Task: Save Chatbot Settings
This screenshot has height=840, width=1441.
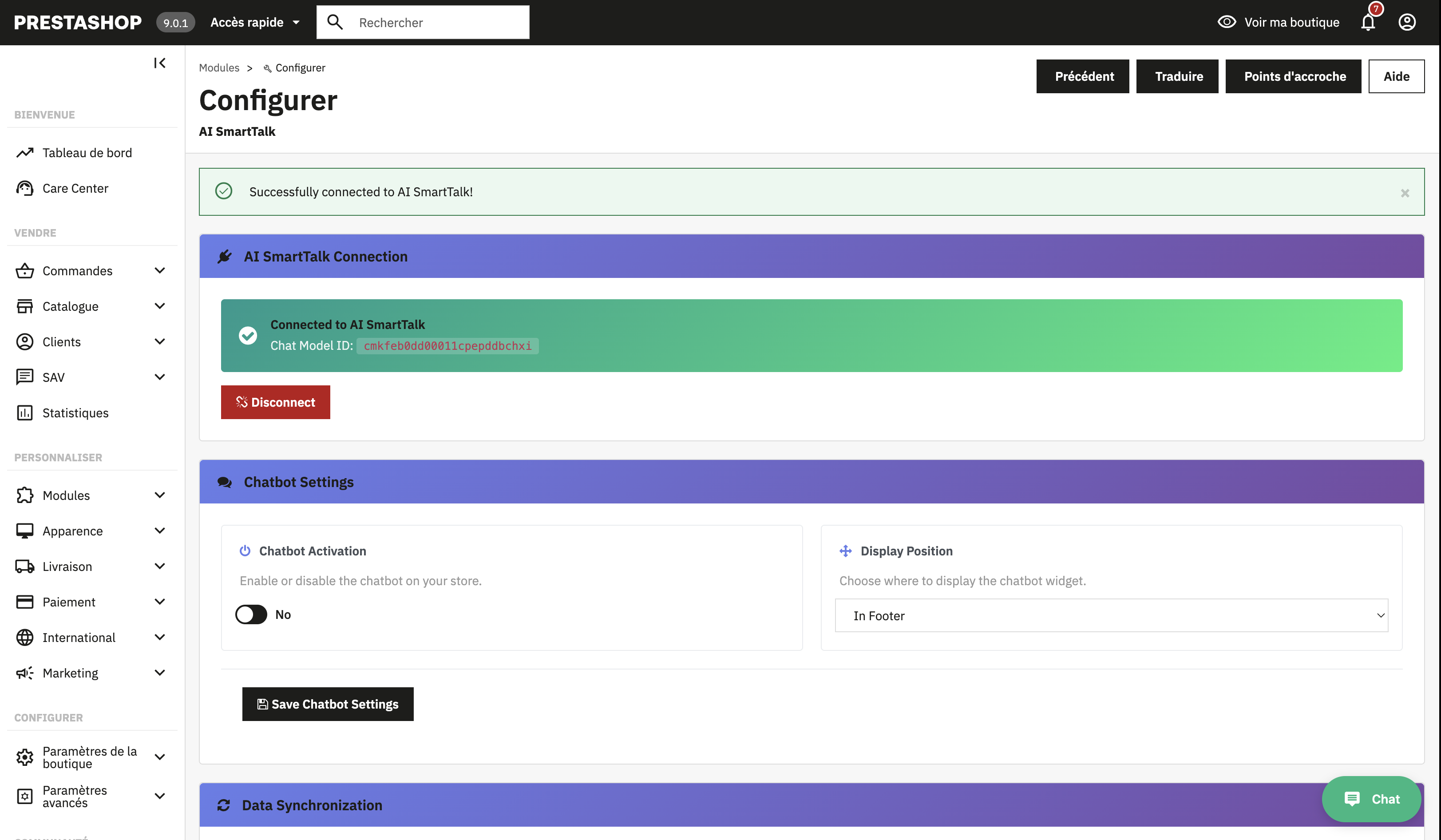Action: 328,704
